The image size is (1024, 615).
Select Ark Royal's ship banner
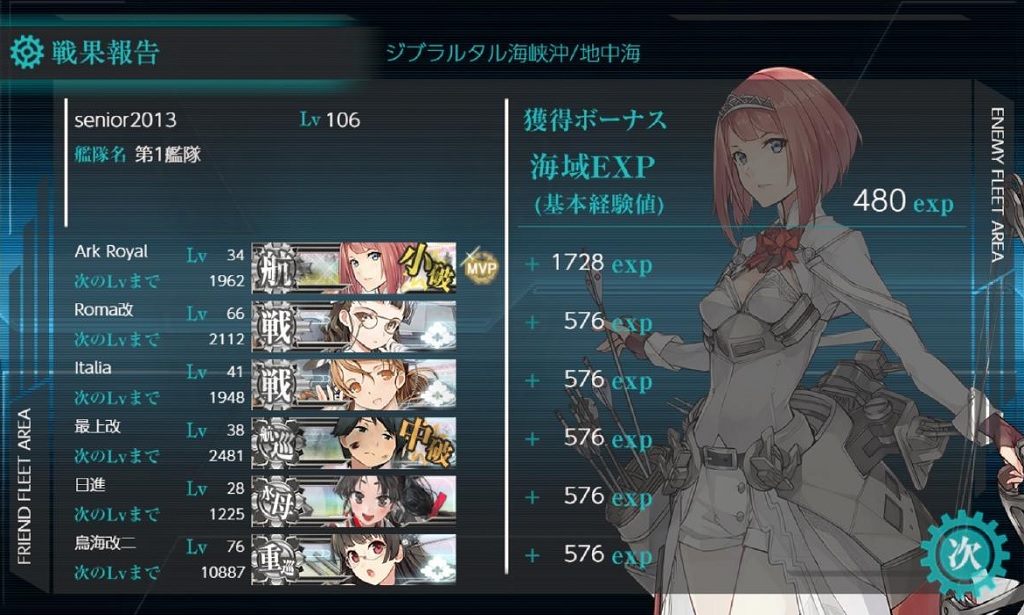click(x=354, y=268)
